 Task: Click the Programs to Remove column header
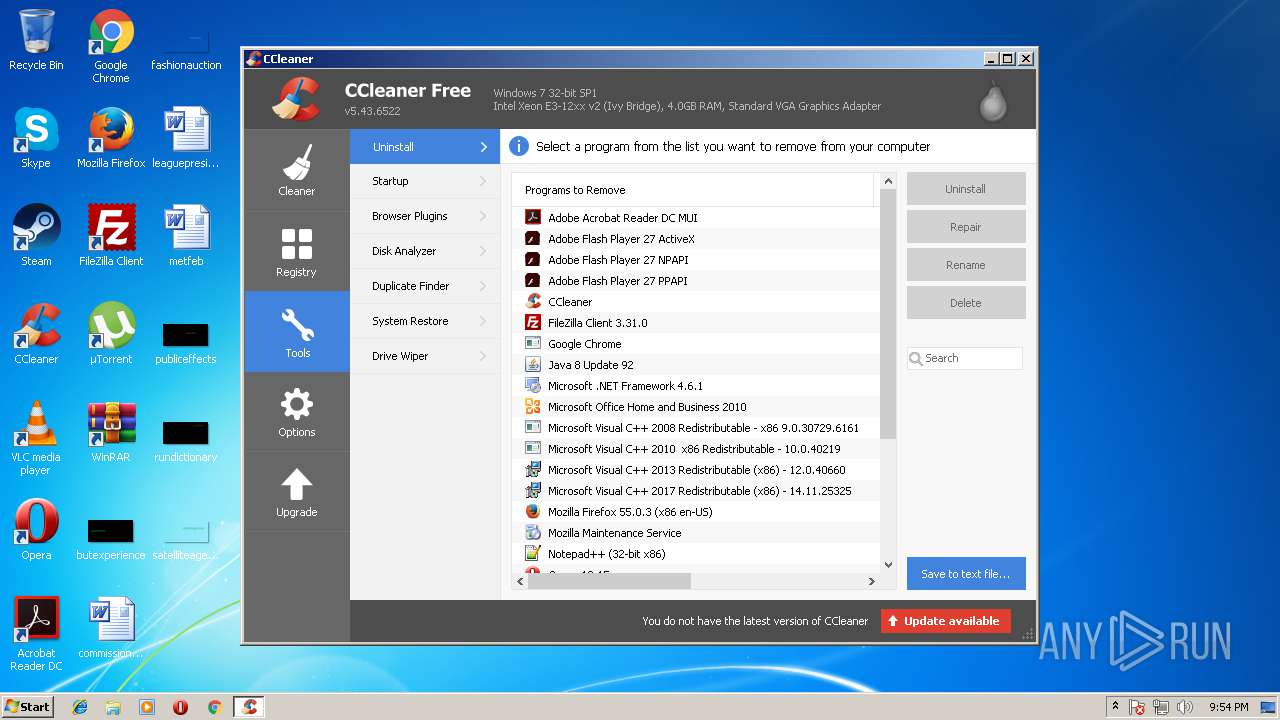point(693,190)
